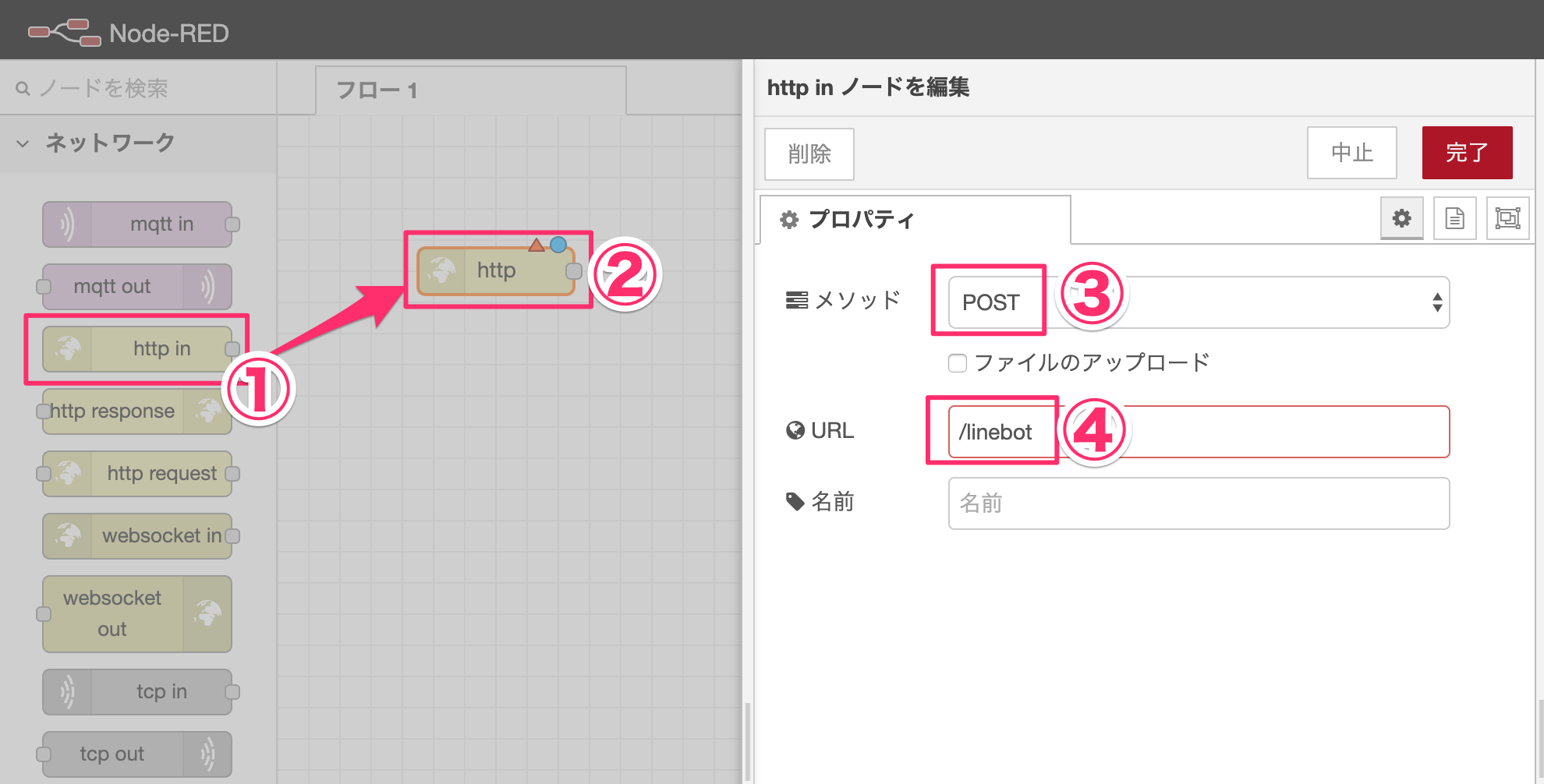
Task: Switch to the フロー 1 tab
Action: point(471,90)
